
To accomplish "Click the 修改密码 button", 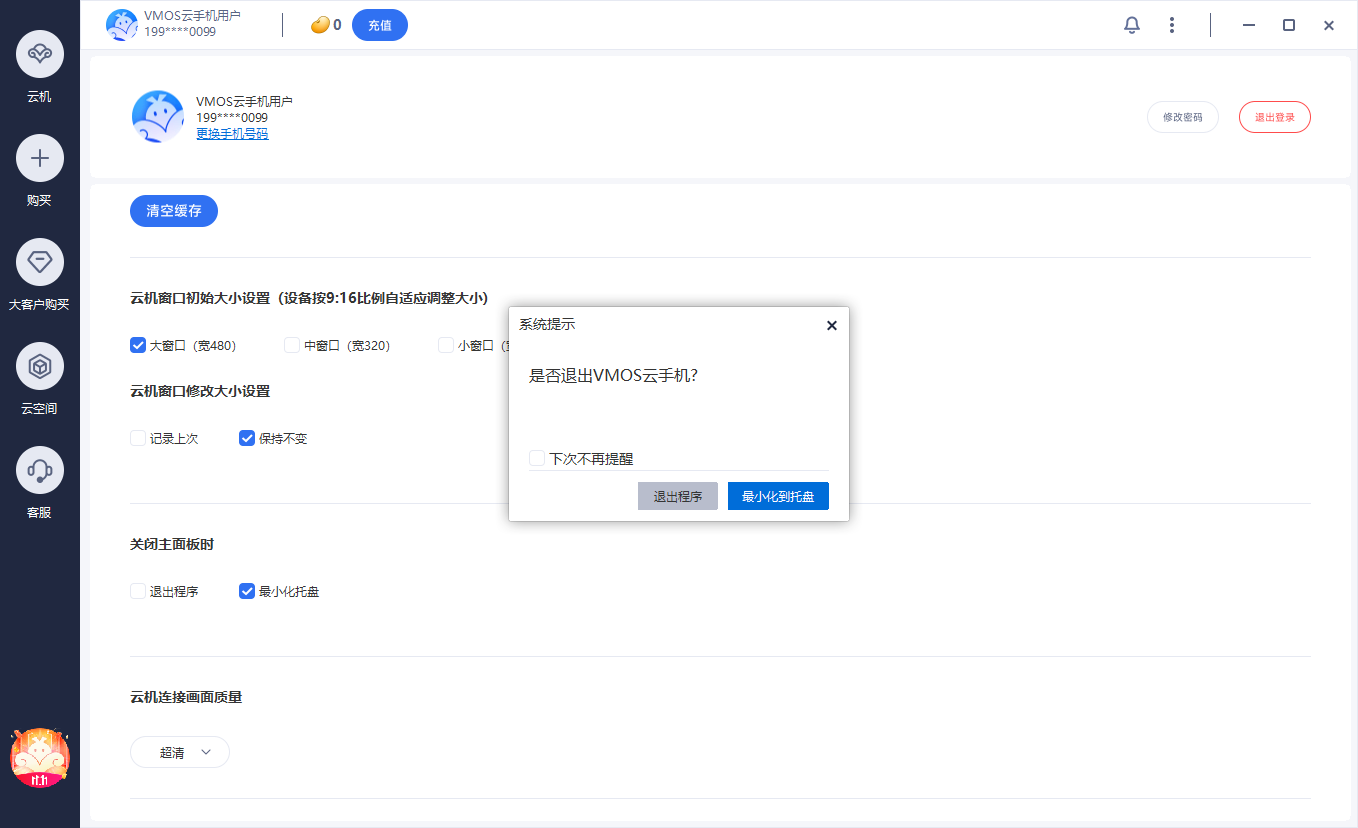I will pyautogui.click(x=1183, y=117).
